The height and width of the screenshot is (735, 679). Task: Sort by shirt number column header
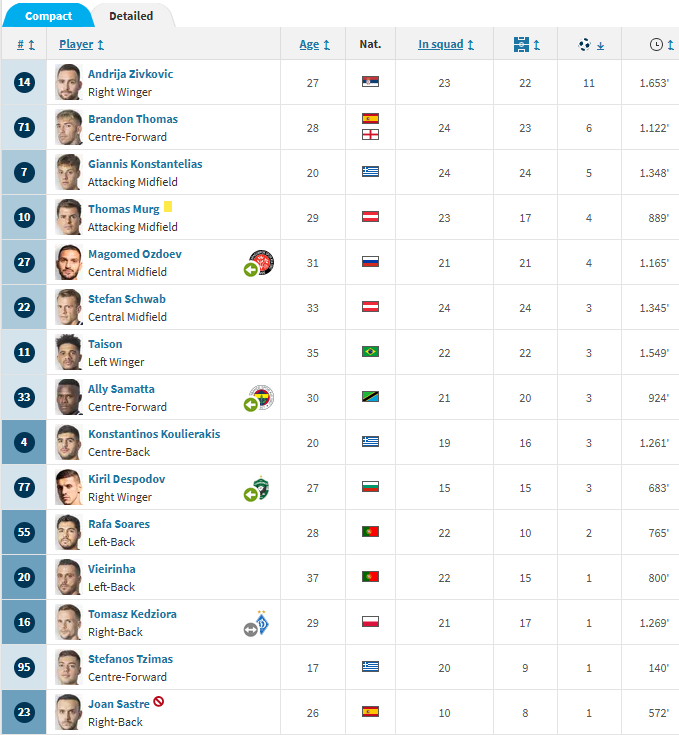click(x=26, y=44)
